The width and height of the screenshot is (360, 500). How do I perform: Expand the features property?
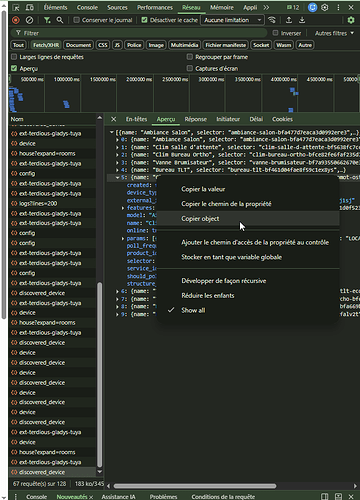(123, 208)
